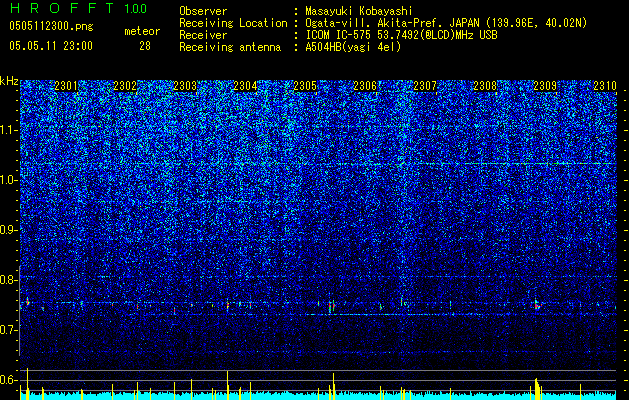The height and width of the screenshot is (400, 629).
Task: Click the 2302 time marker
Action: [x=125, y=86]
